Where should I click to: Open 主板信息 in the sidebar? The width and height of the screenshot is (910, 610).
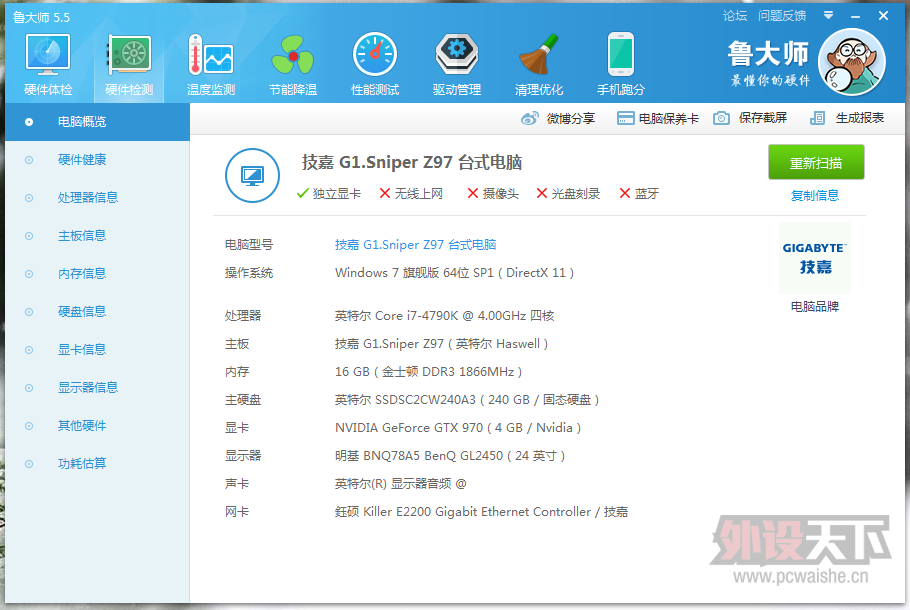pyautogui.click(x=98, y=236)
